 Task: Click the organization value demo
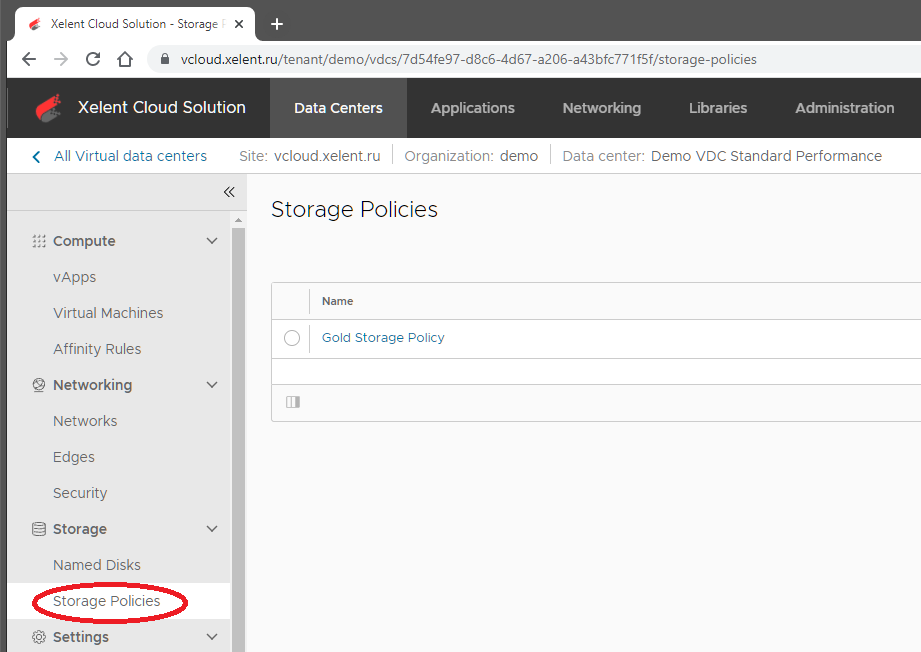coord(519,156)
